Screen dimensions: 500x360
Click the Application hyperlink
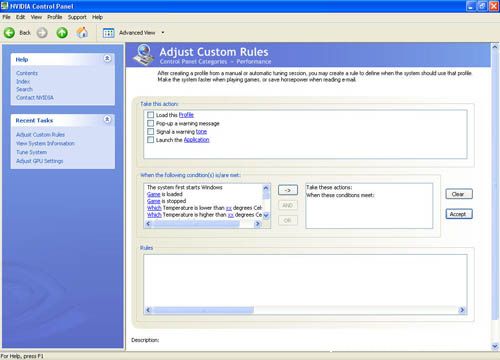coord(196,140)
